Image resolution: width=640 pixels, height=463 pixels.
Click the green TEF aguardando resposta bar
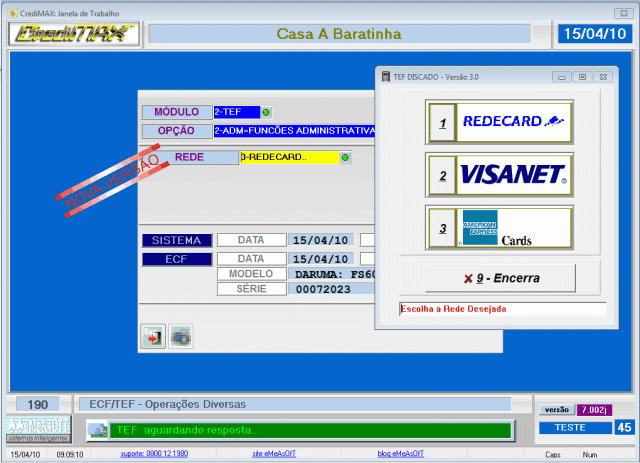(310, 430)
